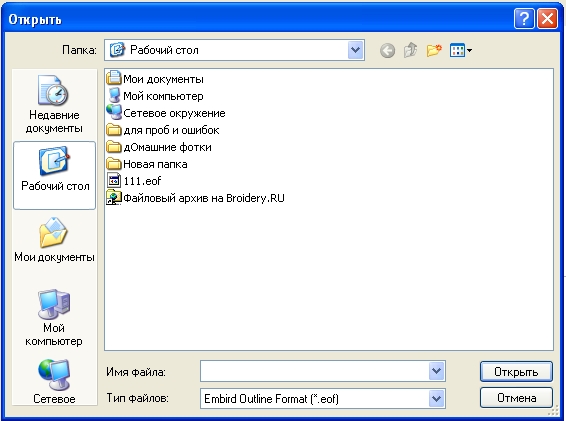This screenshot has height=421, width=566.
Task: Select the 111.eof file icon
Action: tap(114, 180)
